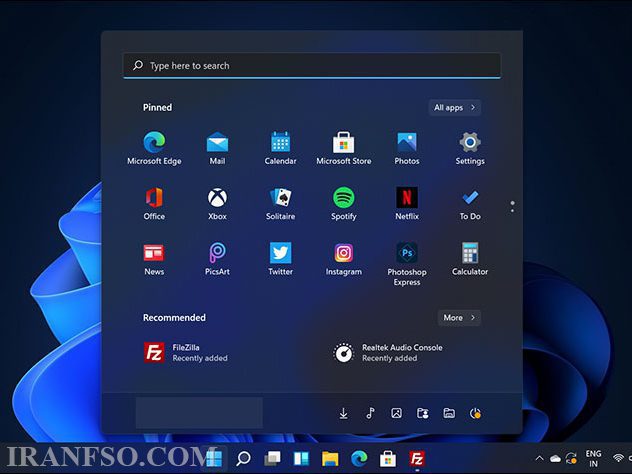632x474 pixels.
Task: Click the user profile area in Start footer
Action: tap(199, 413)
